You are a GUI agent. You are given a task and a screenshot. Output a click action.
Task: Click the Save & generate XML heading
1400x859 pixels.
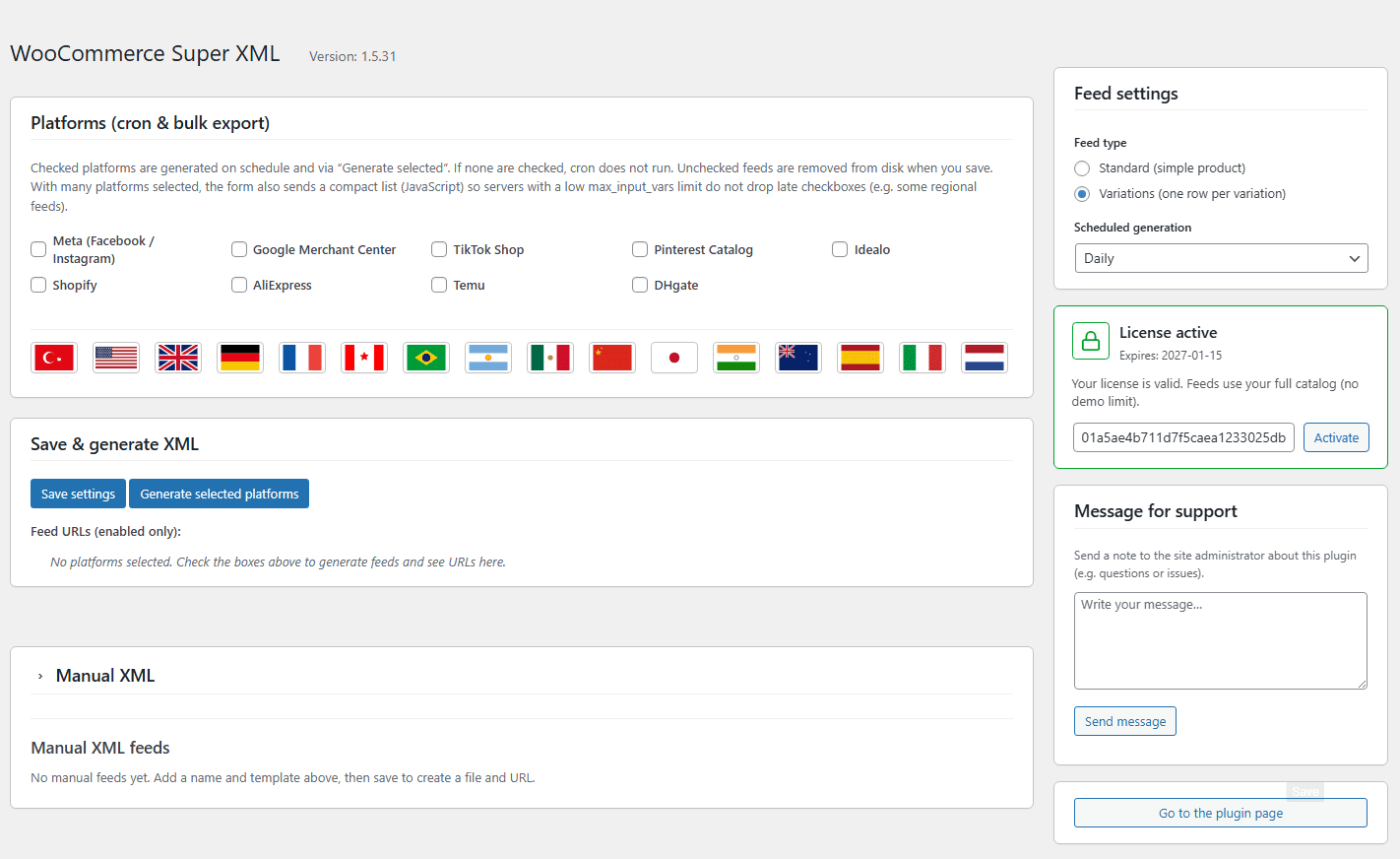point(114,444)
